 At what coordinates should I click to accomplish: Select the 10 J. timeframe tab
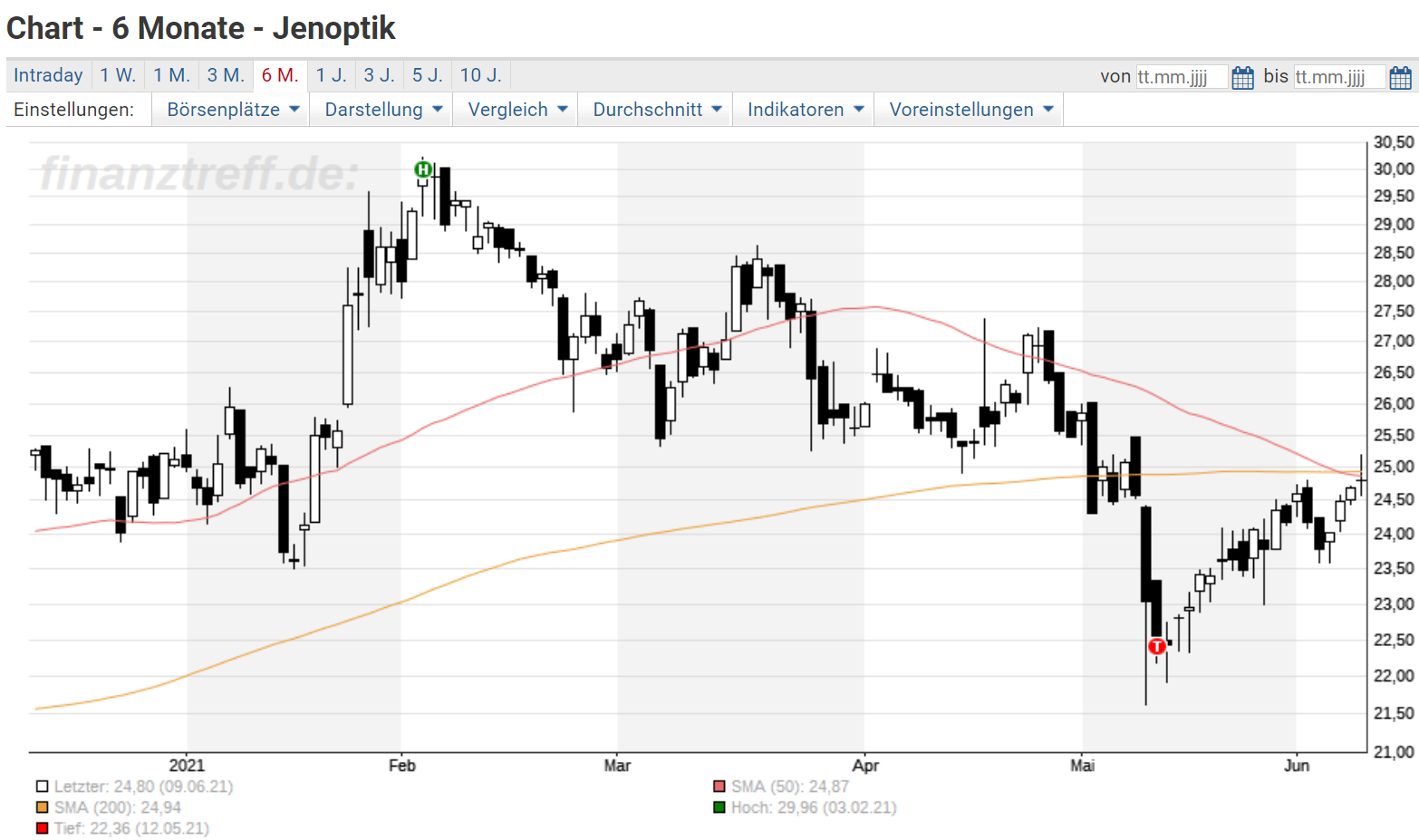click(481, 75)
